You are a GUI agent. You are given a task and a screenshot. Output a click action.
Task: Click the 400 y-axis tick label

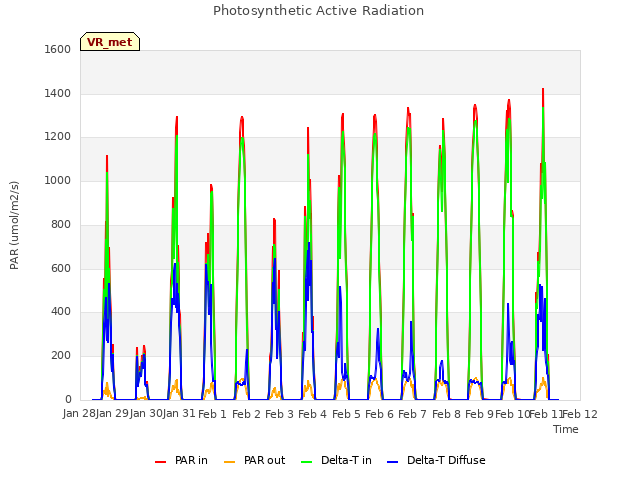click(x=61, y=312)
